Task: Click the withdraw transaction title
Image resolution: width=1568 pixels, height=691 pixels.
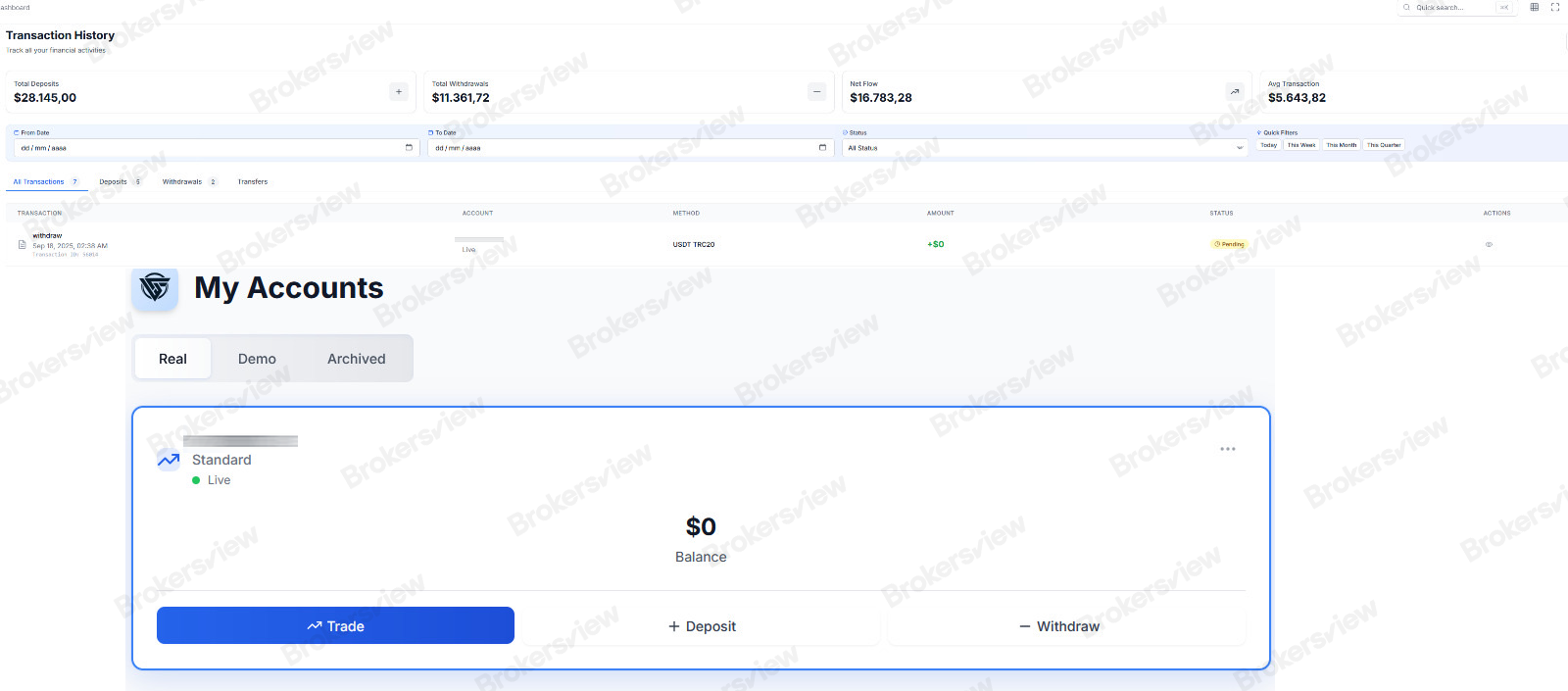Action: click(47, 236)
